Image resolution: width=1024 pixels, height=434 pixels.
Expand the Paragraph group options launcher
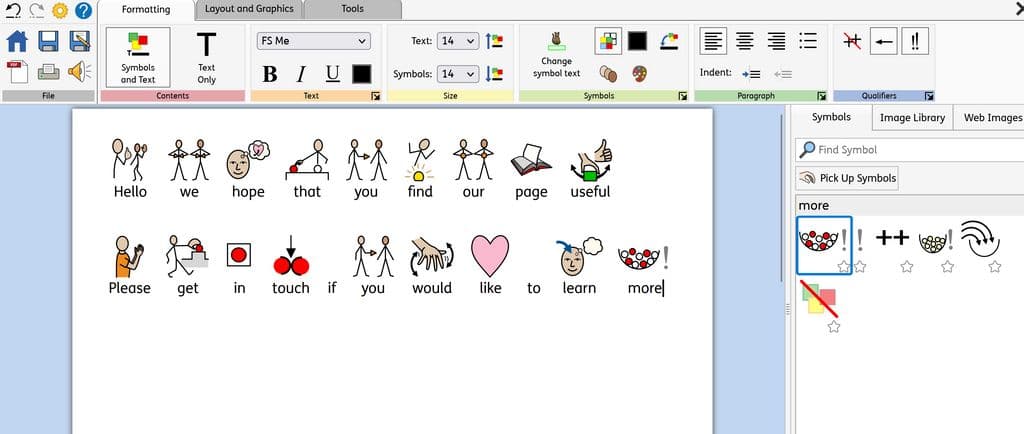tap(821, 96)
